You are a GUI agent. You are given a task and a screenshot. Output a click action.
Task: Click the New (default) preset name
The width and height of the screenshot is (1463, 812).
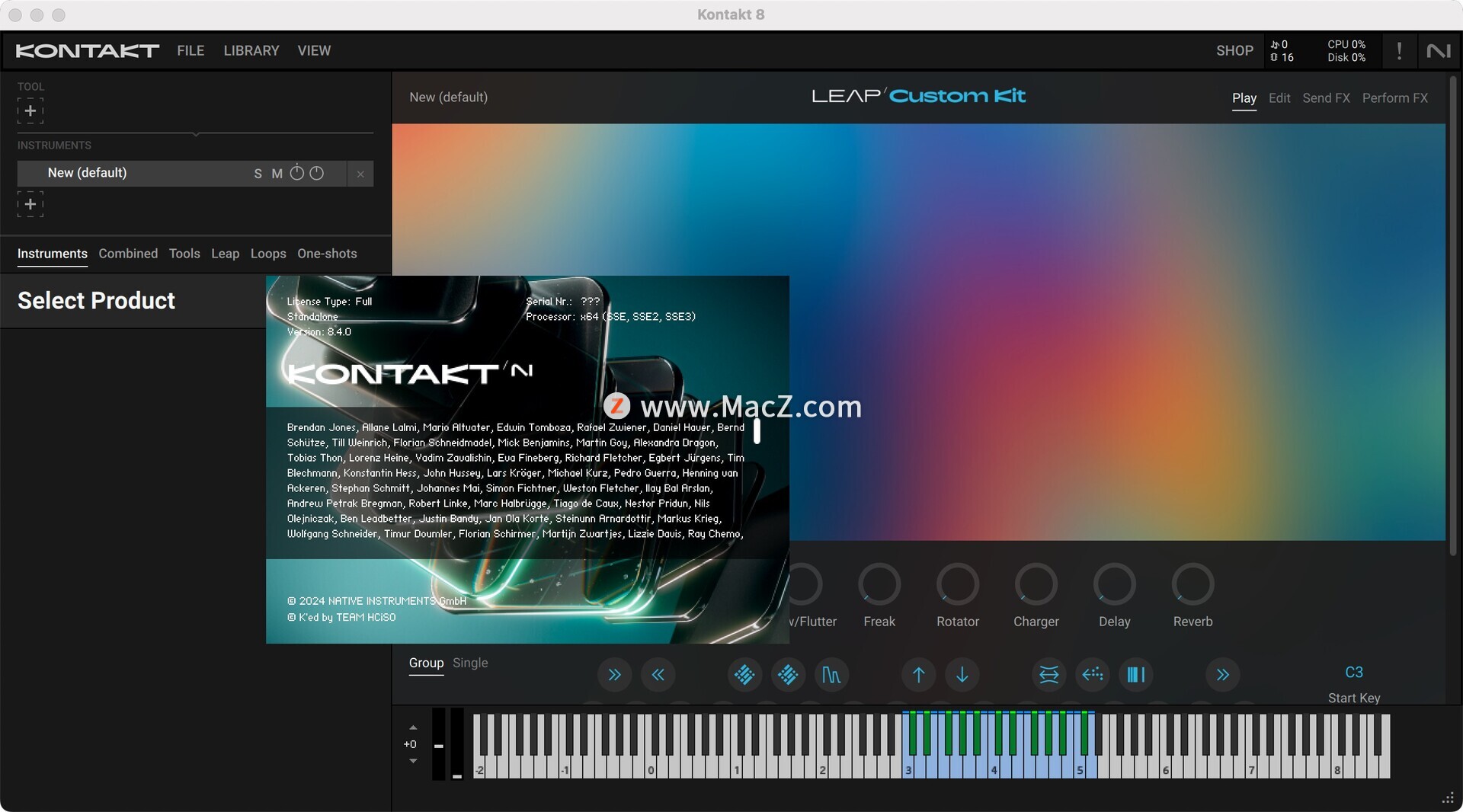click(x=448, y=98)
